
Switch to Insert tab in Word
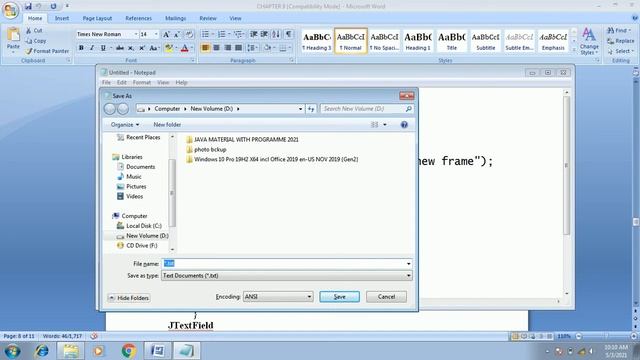click(x=62, y=18)
